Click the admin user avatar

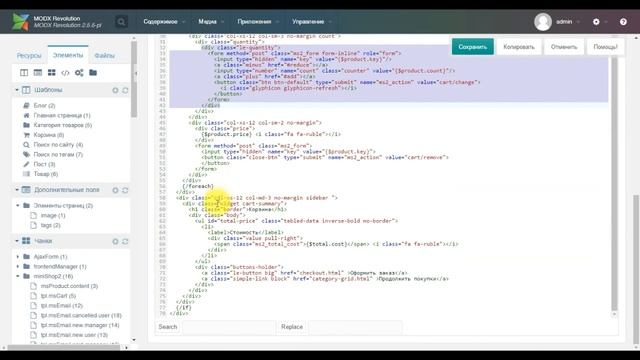[x=543, y=22]
